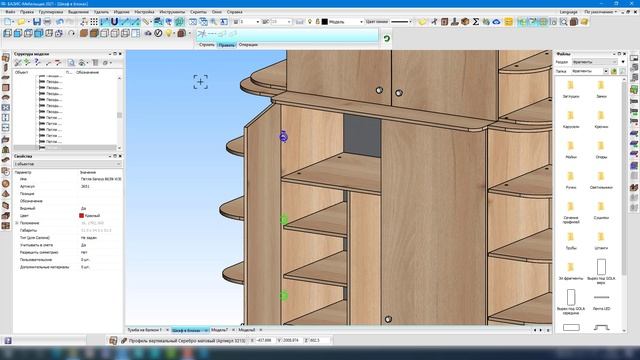640x360 pixels.
Task: Switch to the Операции tab
Action: 248,45
